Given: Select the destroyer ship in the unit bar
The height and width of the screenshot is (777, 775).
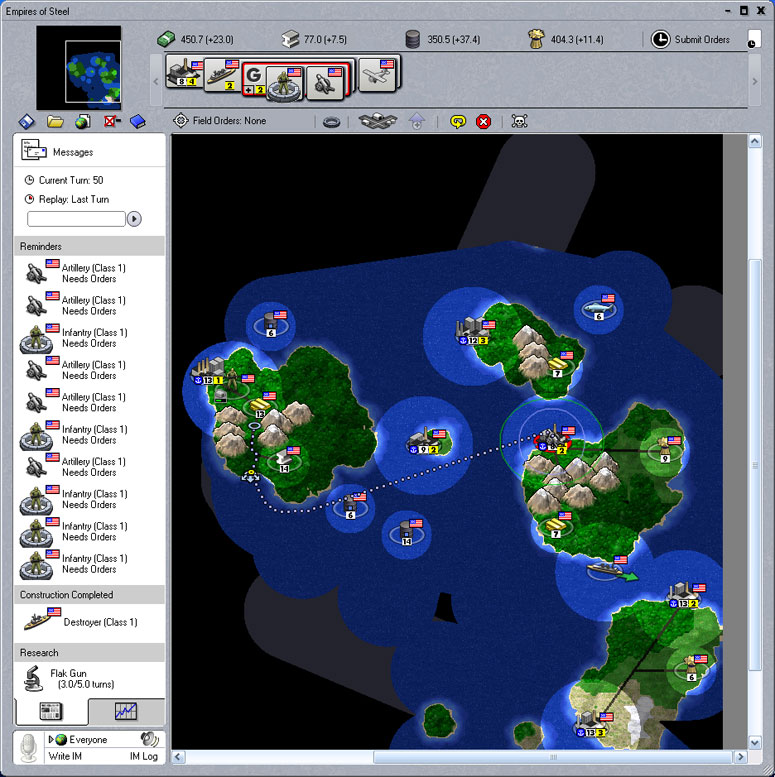Looking at the screenshot, I should point(221,74).
